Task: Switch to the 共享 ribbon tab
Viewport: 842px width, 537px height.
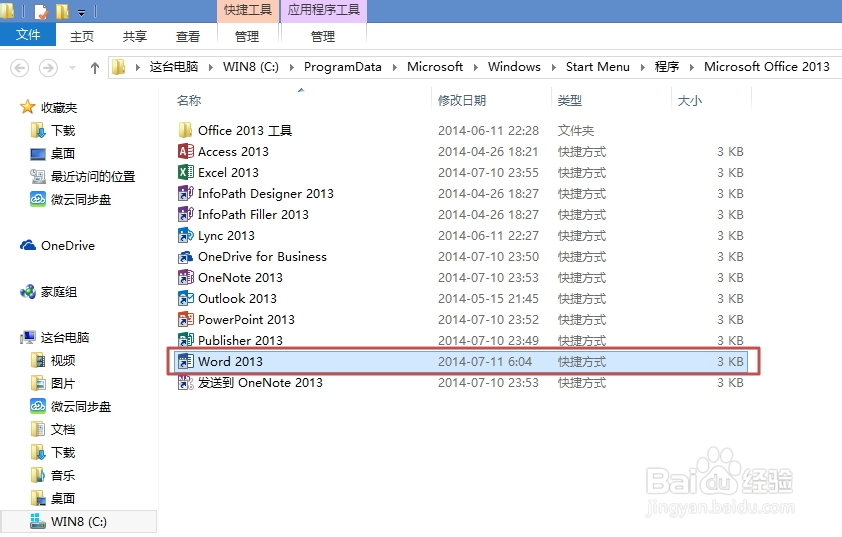Action: (x=135, y=36)
